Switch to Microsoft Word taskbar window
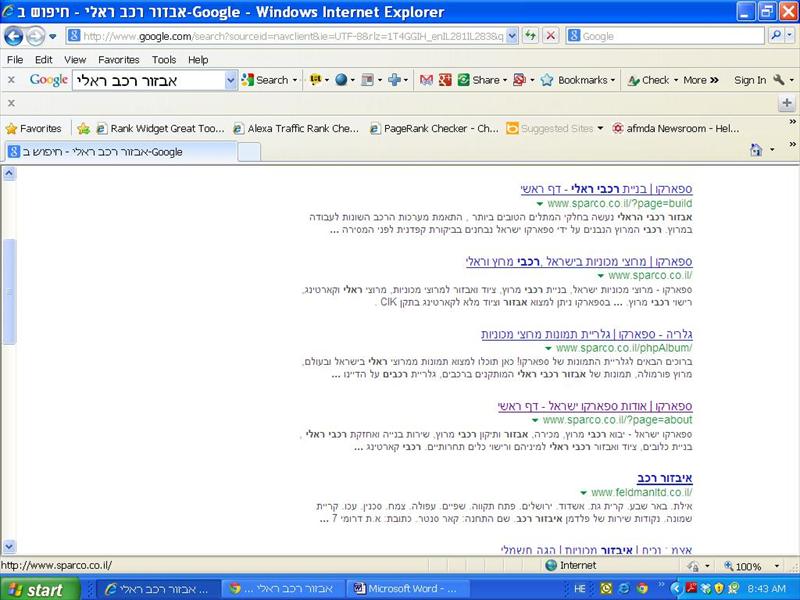Screen dimensions: 800x600 (x=408, y=589)
